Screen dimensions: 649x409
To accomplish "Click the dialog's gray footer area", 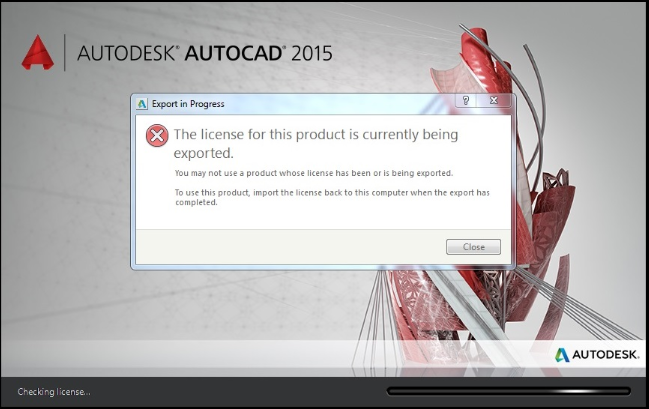I will point(323,247).
